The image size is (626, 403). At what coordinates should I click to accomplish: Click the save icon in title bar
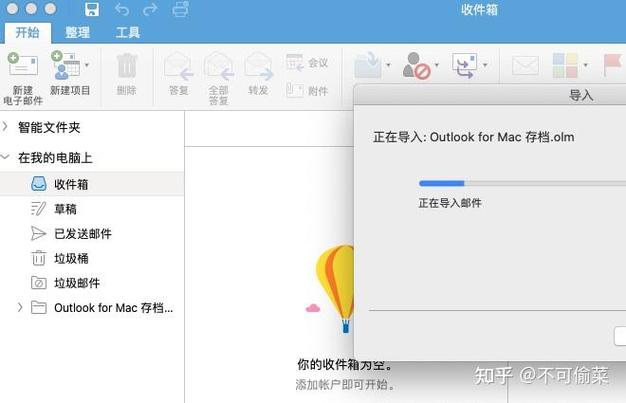point(92,9)
